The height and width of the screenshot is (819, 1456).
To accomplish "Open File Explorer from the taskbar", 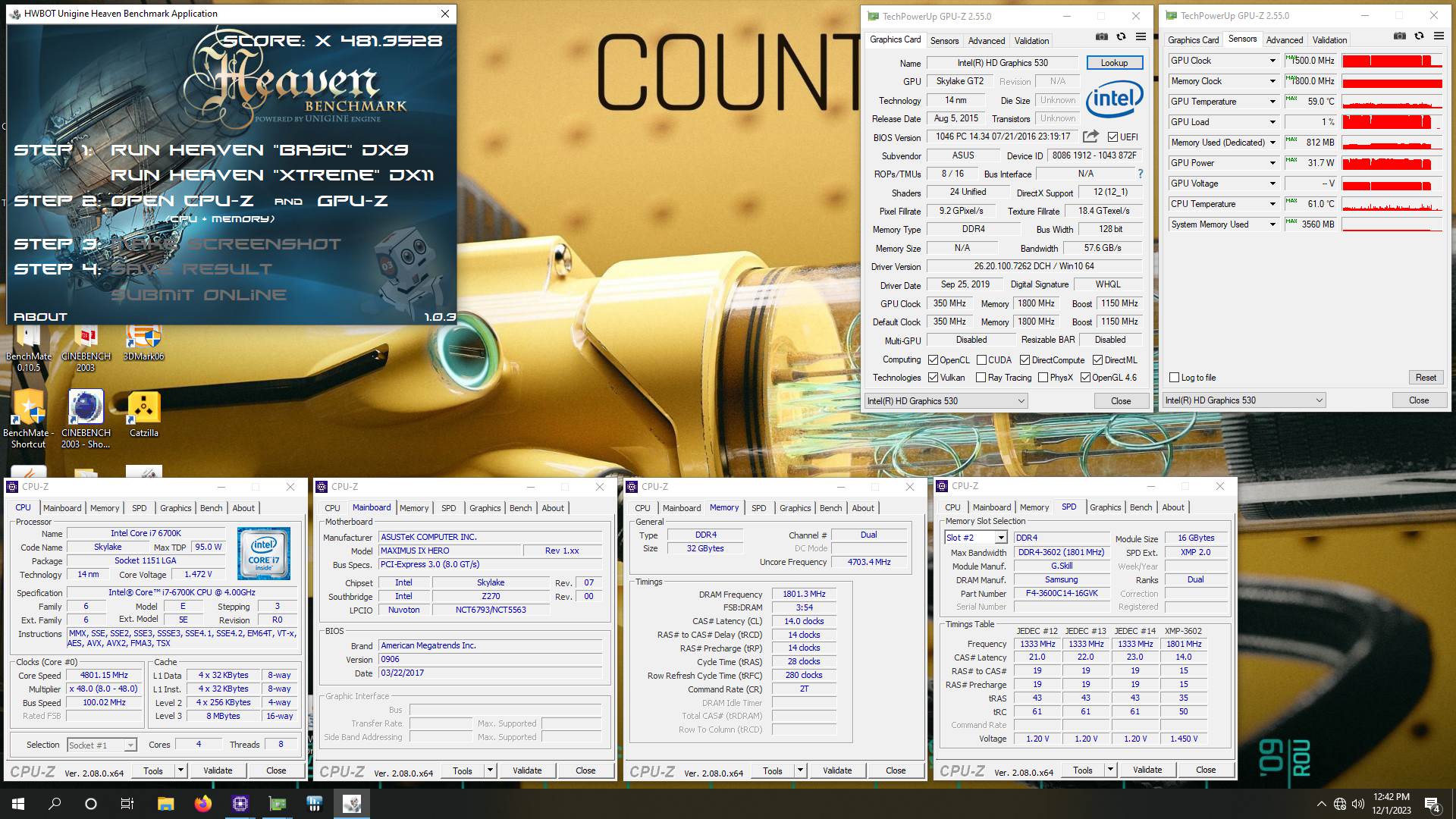I will click(x=165, y=804).
